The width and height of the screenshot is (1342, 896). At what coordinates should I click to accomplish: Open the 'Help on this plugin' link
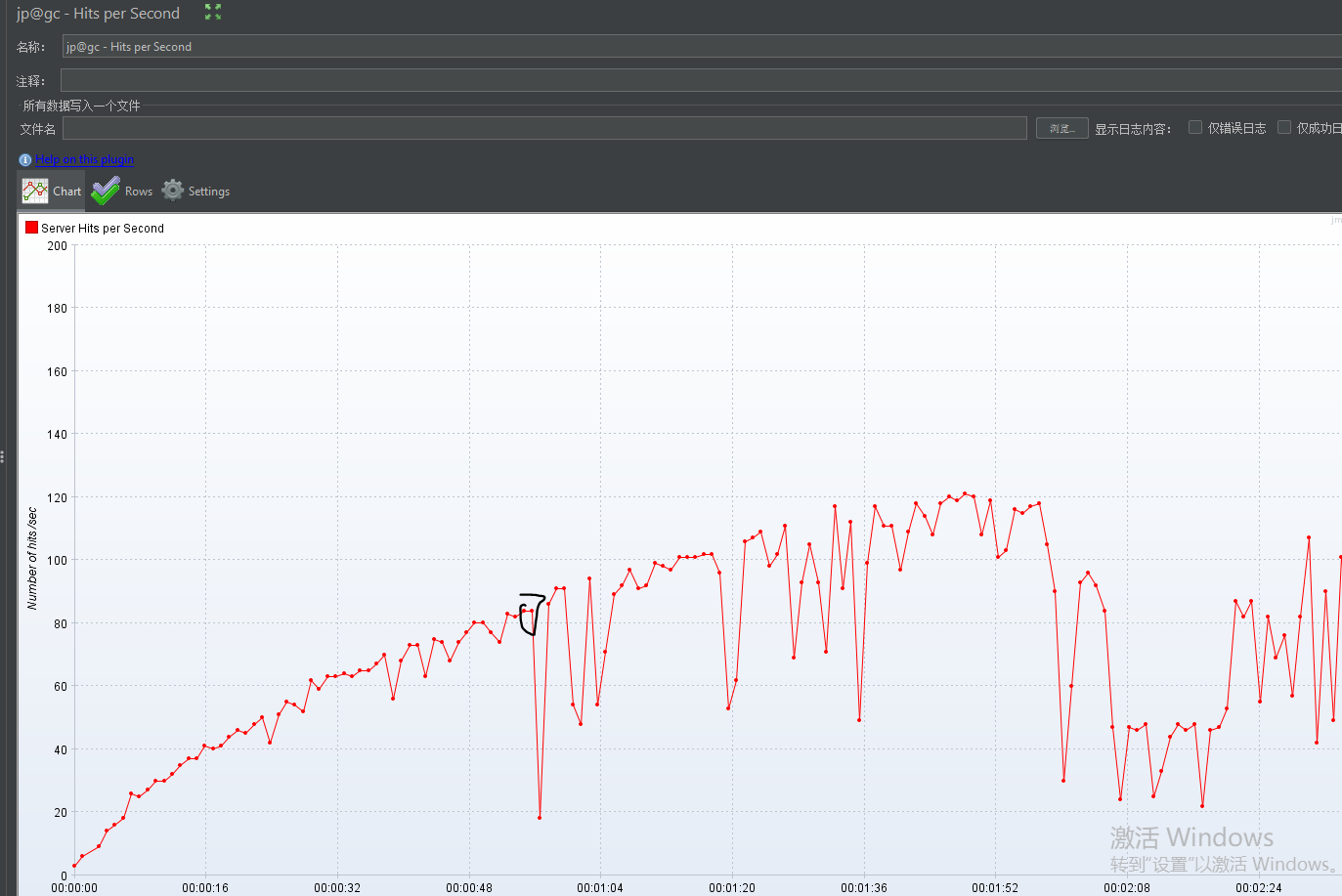(85, 159)
